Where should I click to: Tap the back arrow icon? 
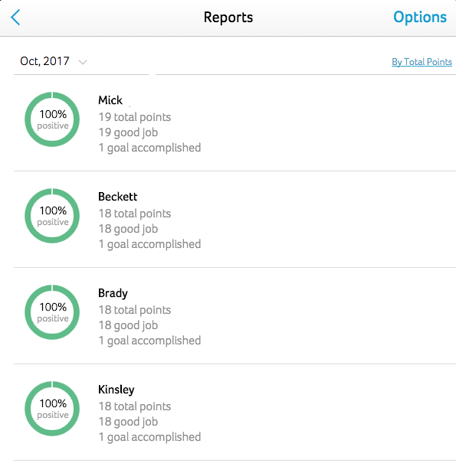click(15, 17)
